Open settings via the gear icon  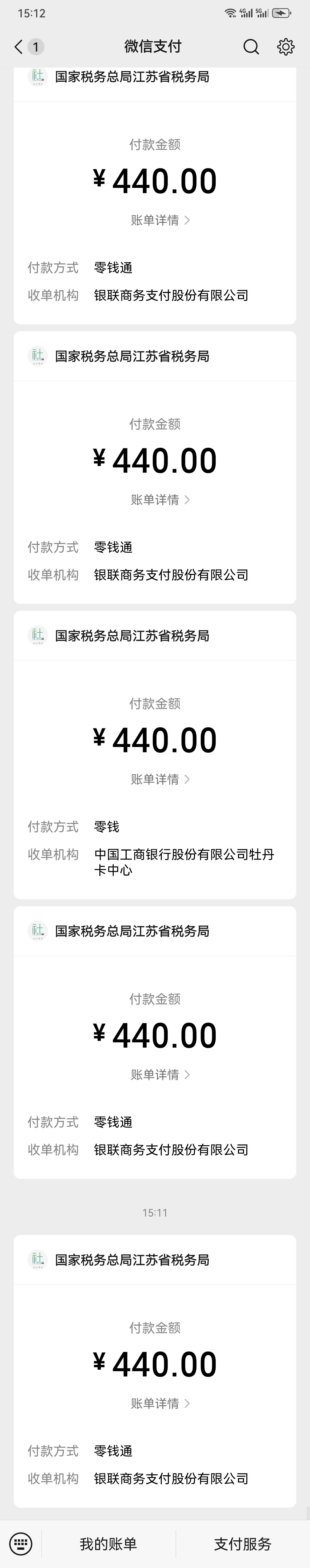click(x=286, y=47)
